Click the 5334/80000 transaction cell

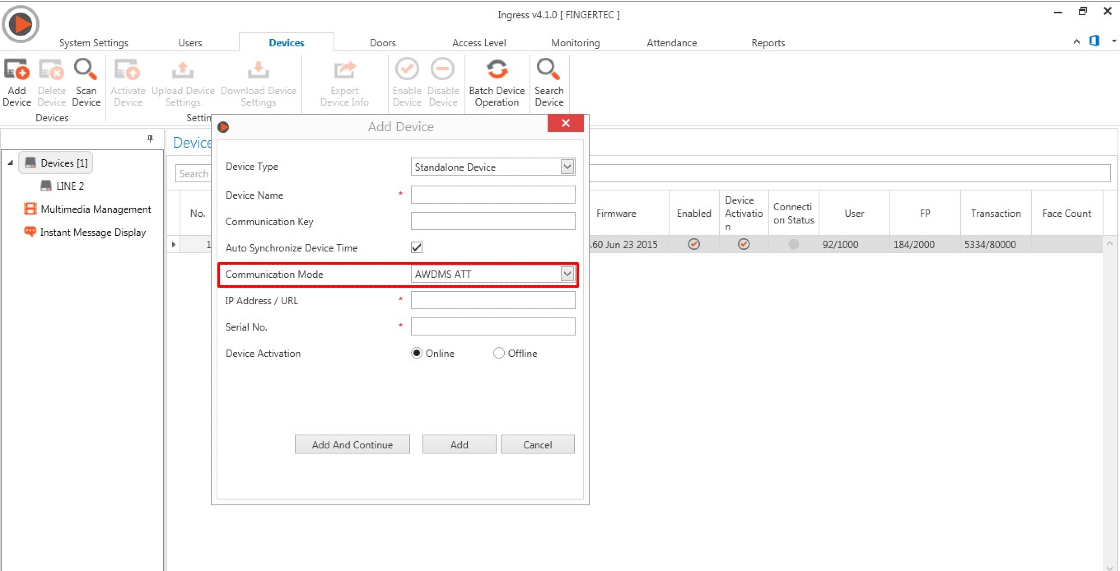tap(996, 244)
